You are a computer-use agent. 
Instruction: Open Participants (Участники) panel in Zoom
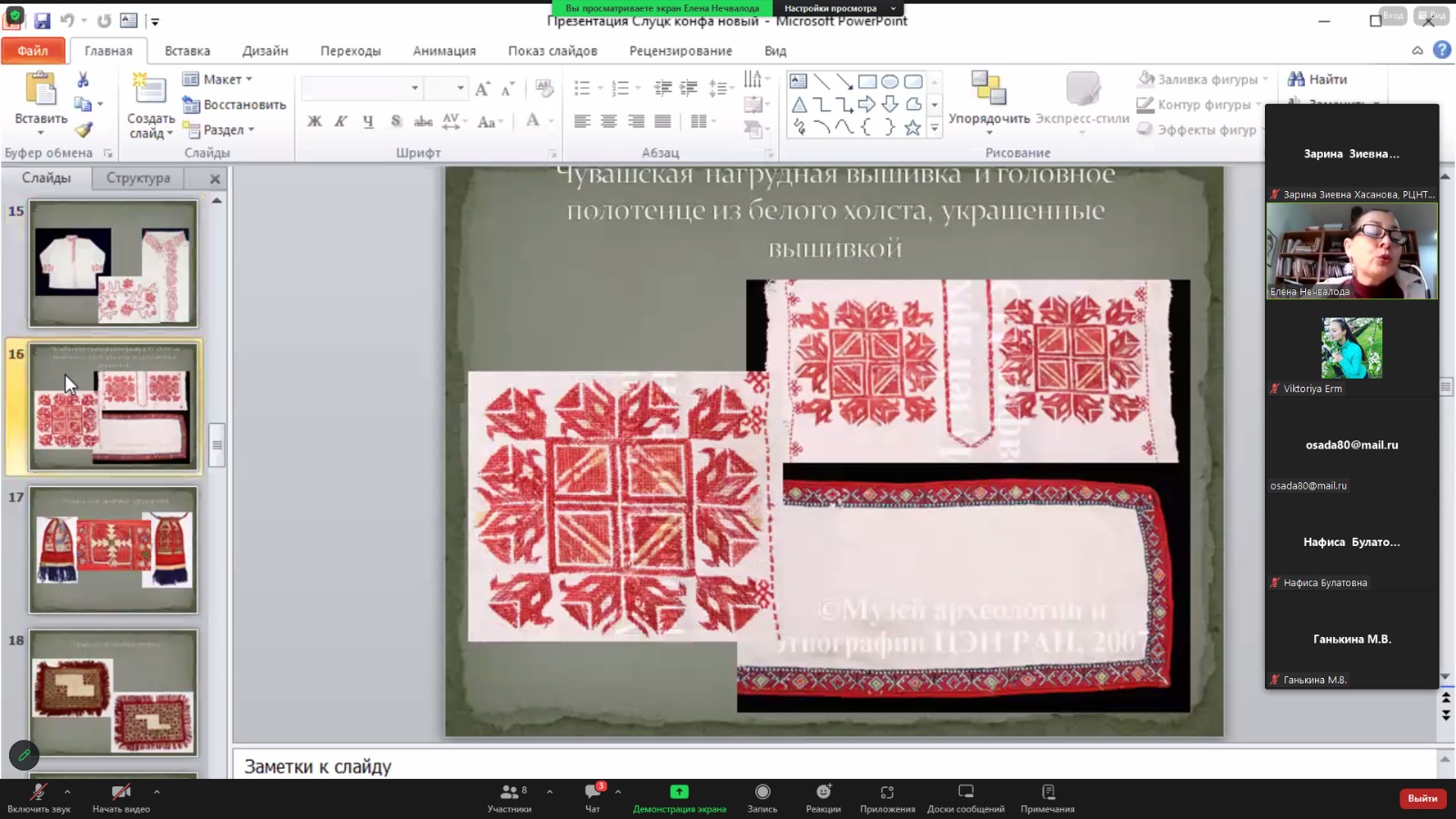click(510, 798)
